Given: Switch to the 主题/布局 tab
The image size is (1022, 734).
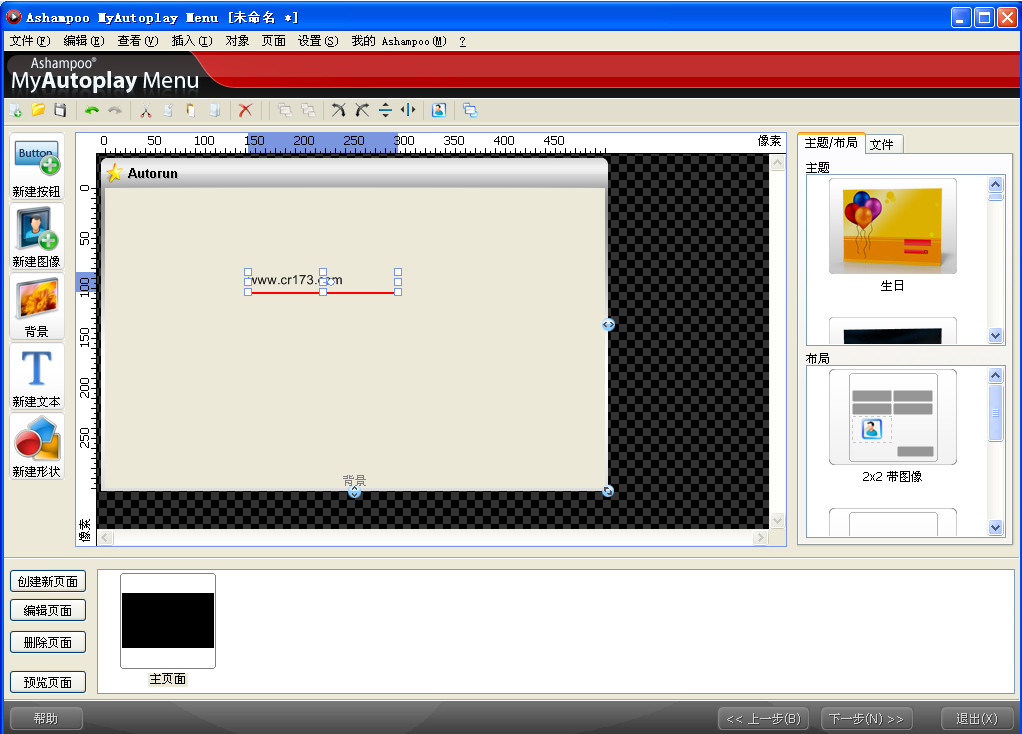Looking at the screenshot, I should click(x=831, y=143).
